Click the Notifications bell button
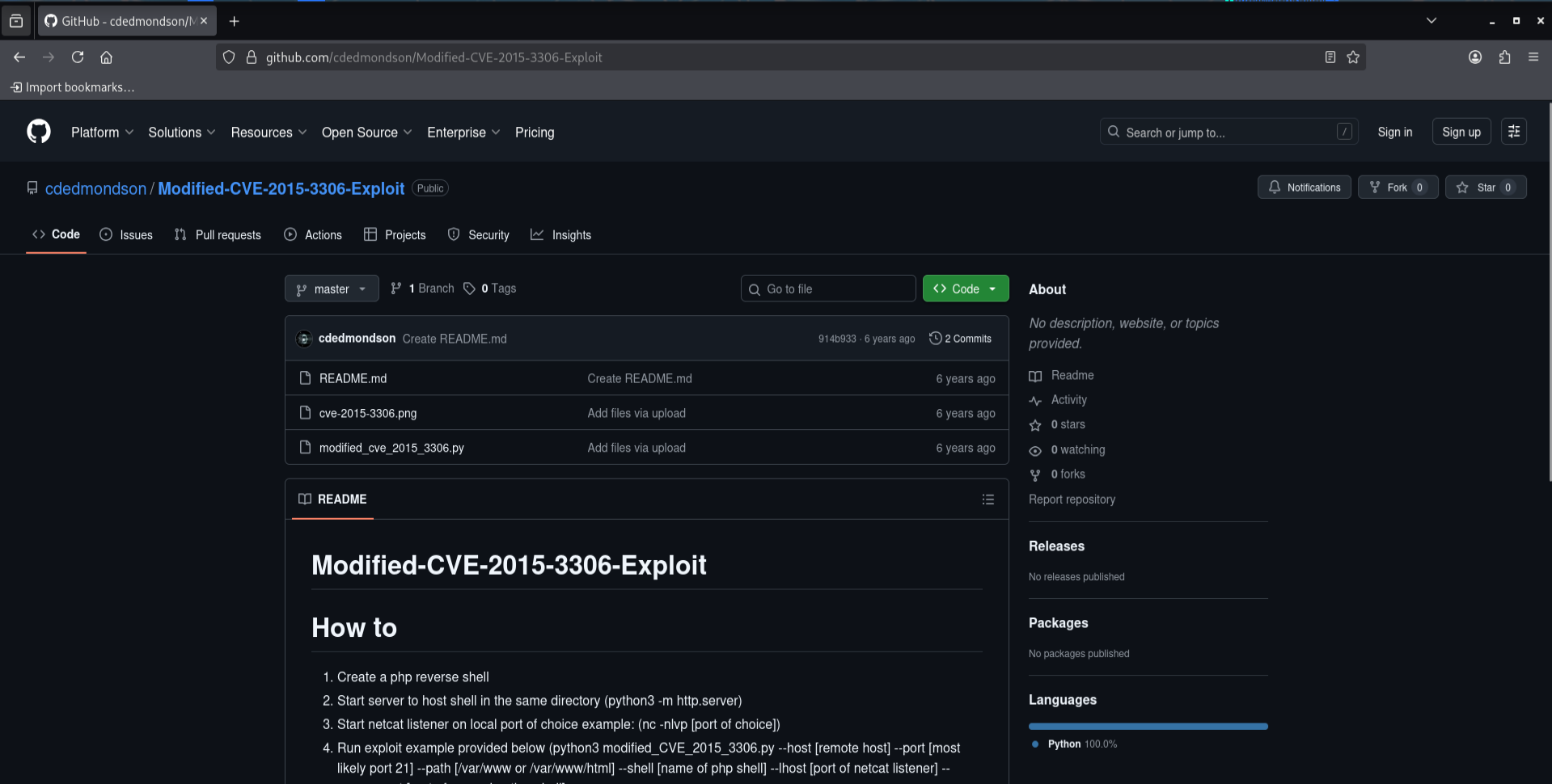Viewport: 1552px width, 784px height. click(x=1304, y=188)
